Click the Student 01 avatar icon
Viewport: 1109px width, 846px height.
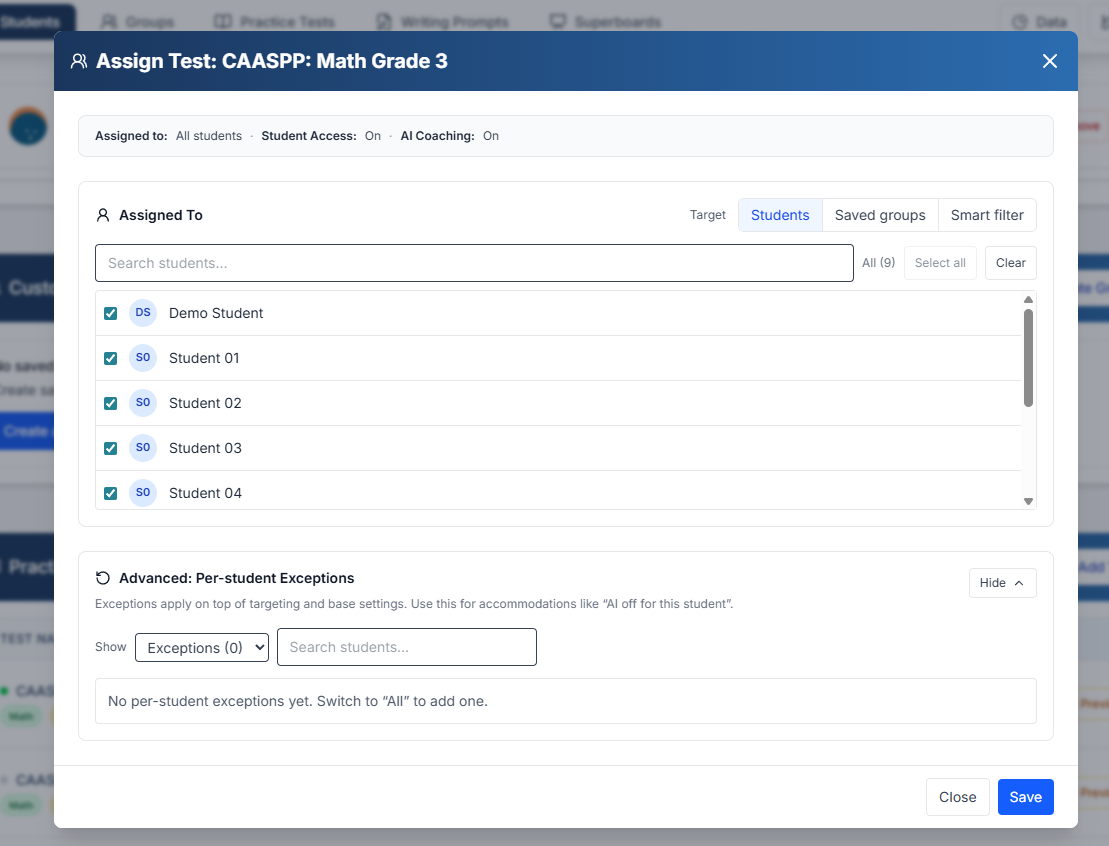pyautogui.click(x=143, y=358)
